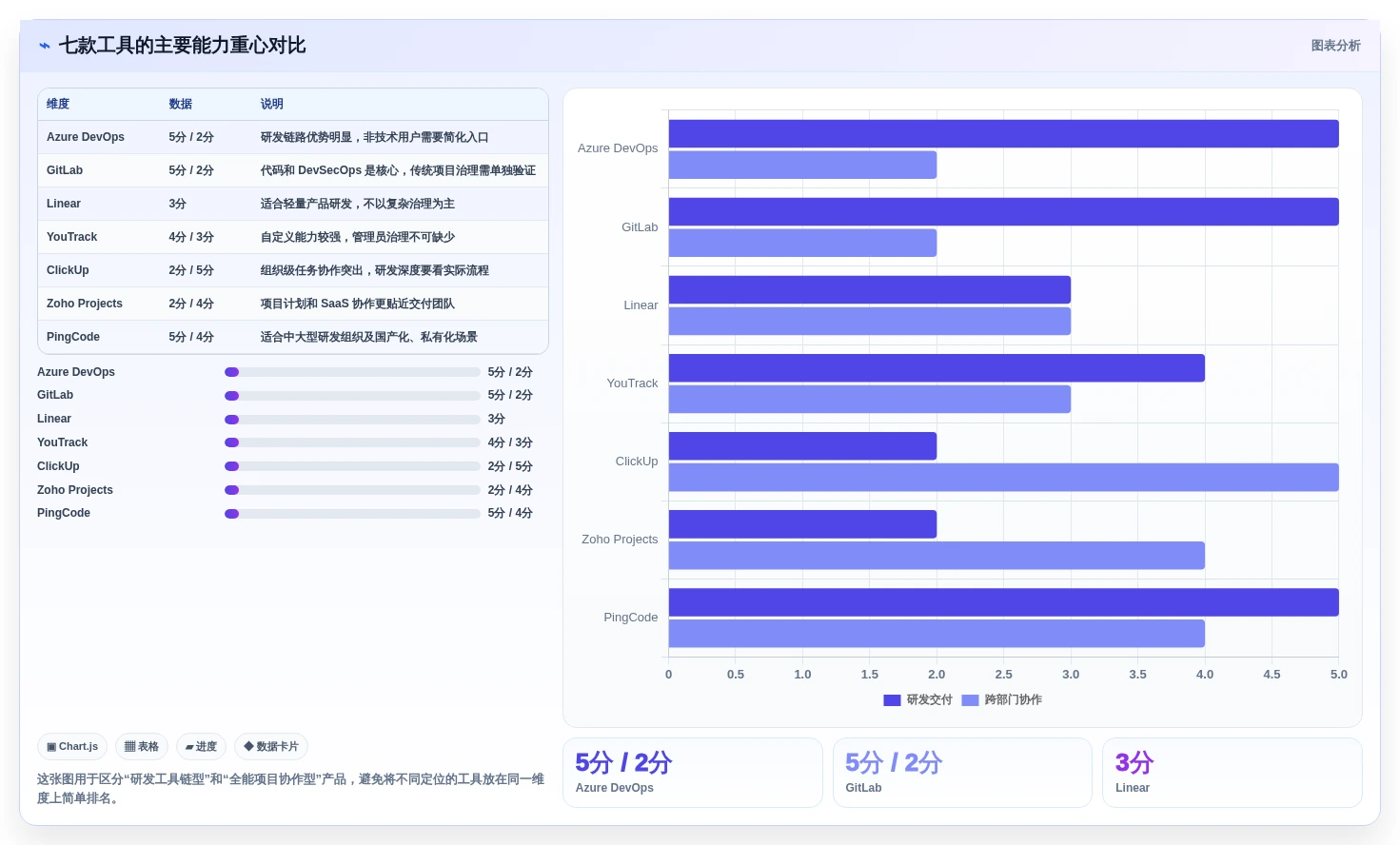This screenshot has width=1400, height=845.
Task: Click the PingCode chart axis label
Action: click(x=630, y=618)
